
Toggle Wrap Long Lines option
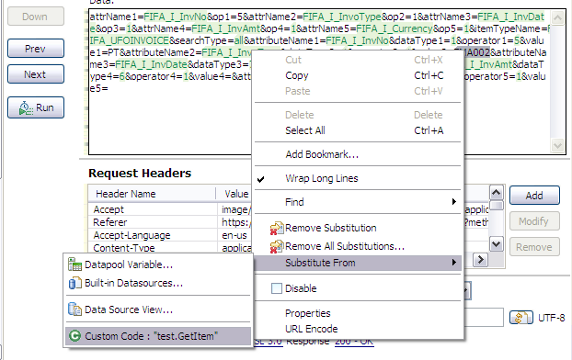[x=359, y=178]
